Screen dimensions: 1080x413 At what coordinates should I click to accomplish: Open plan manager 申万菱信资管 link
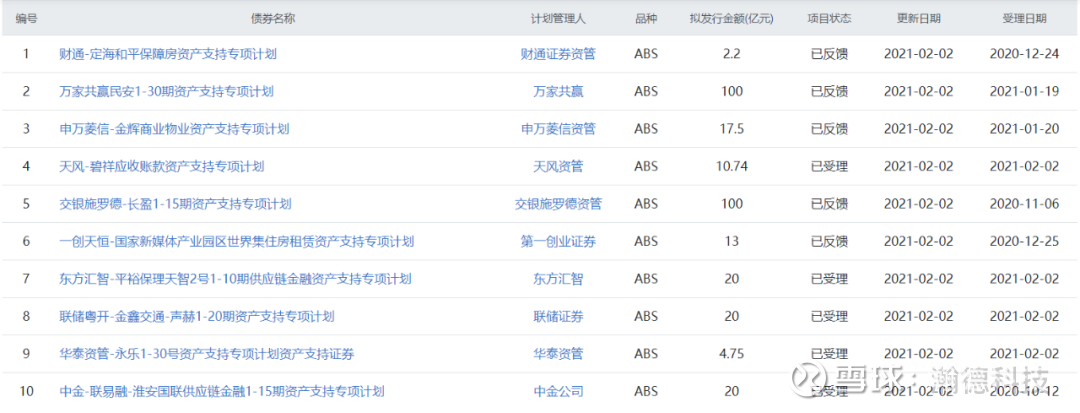tap(558, 129)
